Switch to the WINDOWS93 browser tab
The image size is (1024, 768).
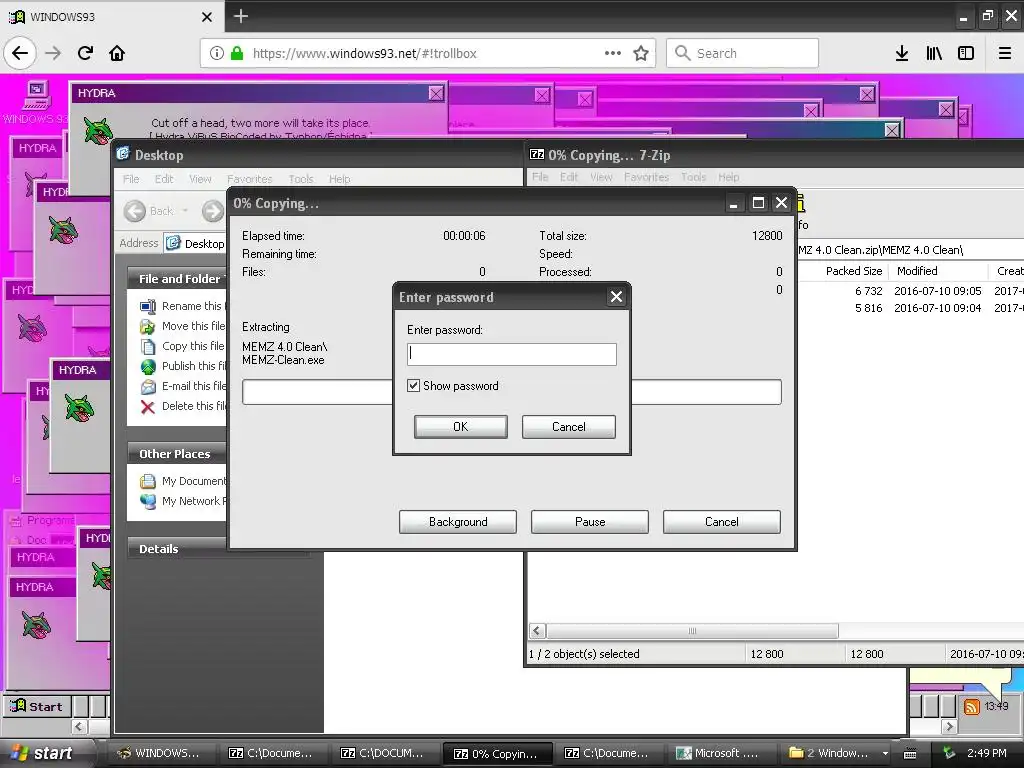pyautogui.click(x=111, y=16)
